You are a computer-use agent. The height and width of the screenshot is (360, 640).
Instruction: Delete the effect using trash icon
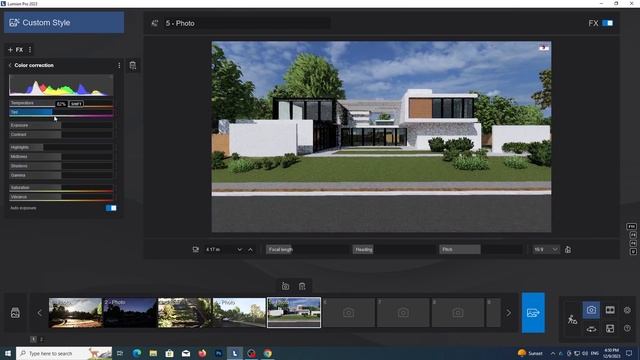(133, 66)
